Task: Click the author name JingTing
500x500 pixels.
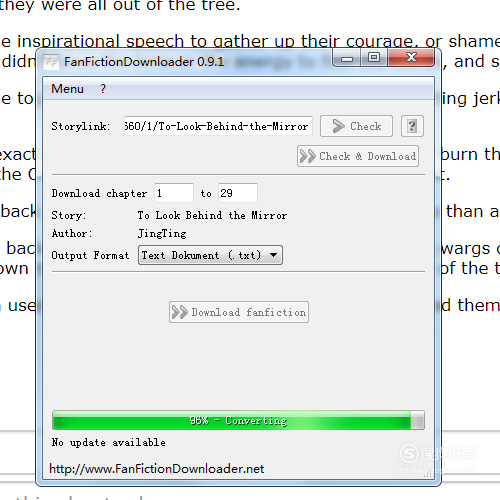Action: pyautogui.click(x=162, y=233)
